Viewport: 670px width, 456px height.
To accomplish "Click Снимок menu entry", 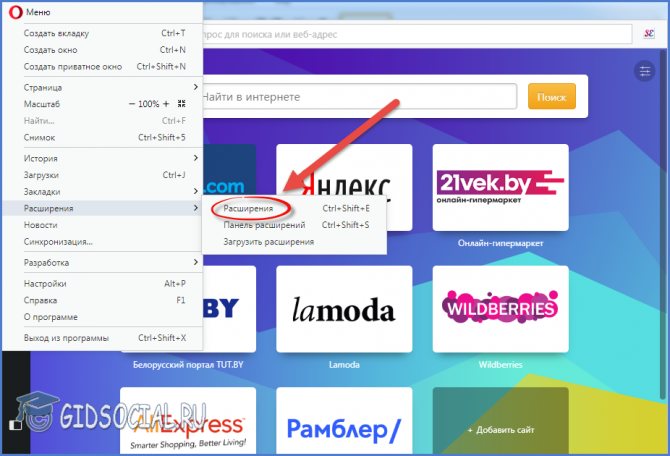I will 103,138.
